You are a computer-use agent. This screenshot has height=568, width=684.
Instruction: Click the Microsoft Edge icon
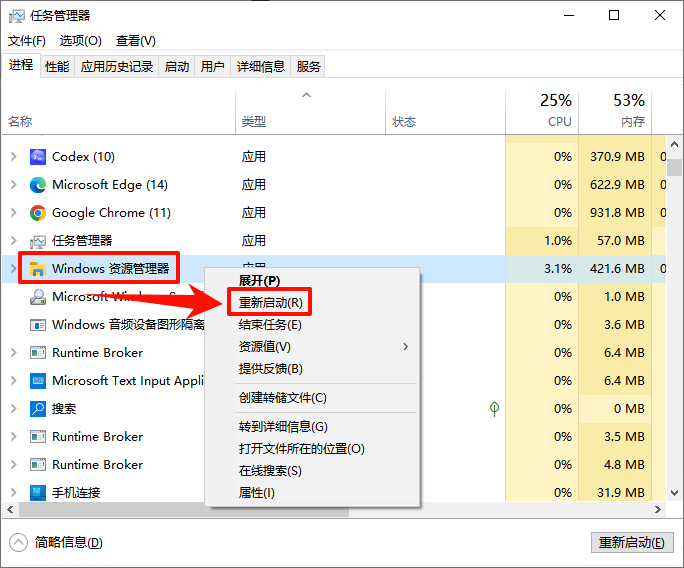pos(38,185)
